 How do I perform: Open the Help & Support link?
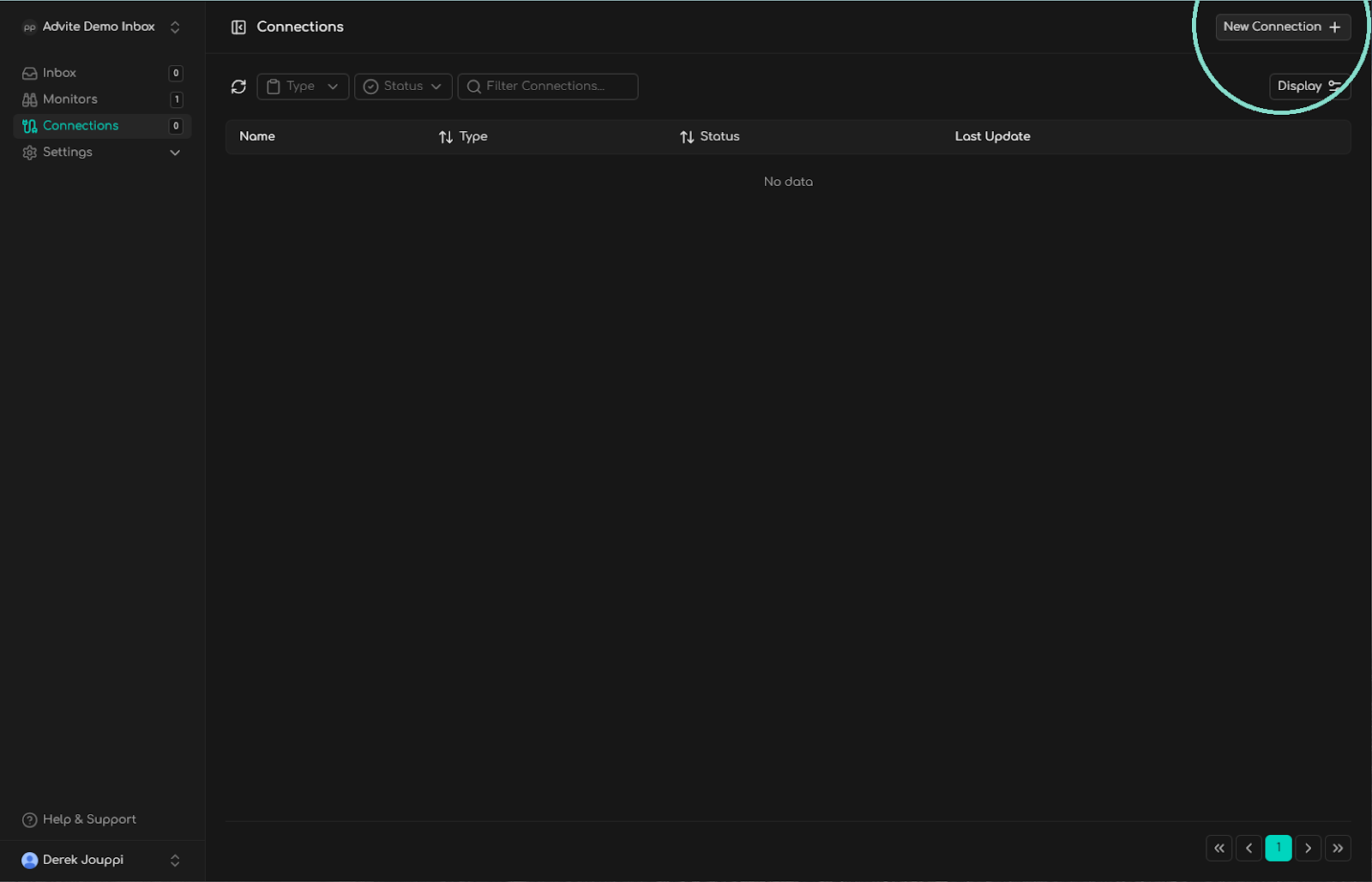tap(89, 819)
